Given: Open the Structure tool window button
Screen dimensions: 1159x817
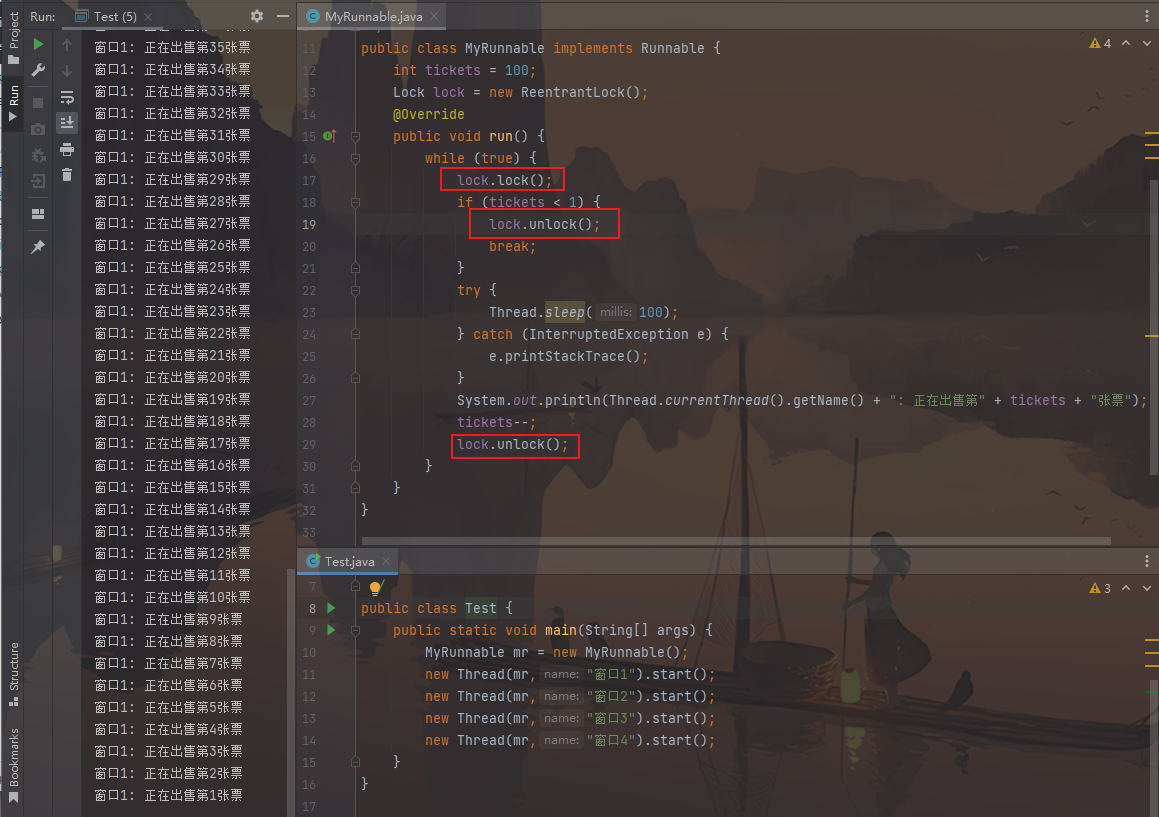Looking at the screenshot, I should pos(13,666).
